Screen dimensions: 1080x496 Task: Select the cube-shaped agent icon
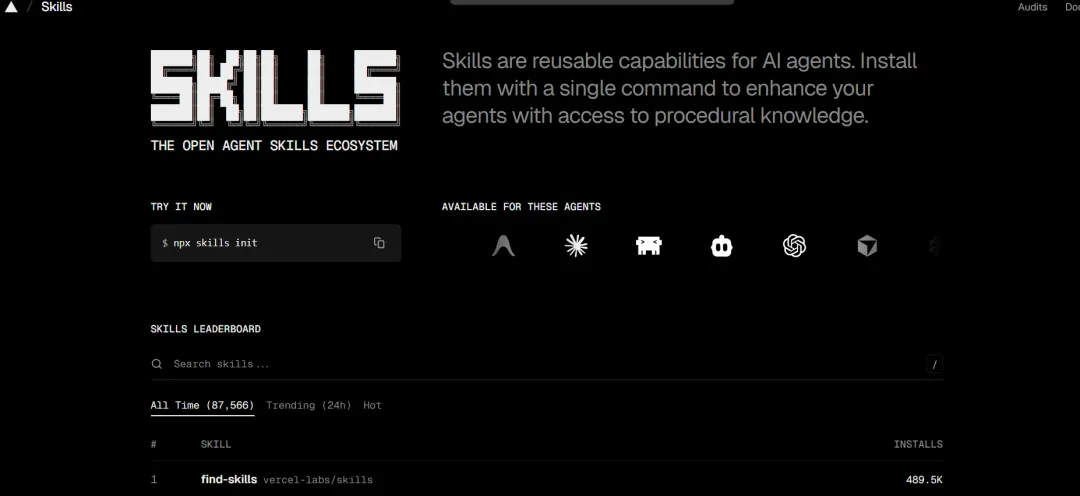coord(867,246)
